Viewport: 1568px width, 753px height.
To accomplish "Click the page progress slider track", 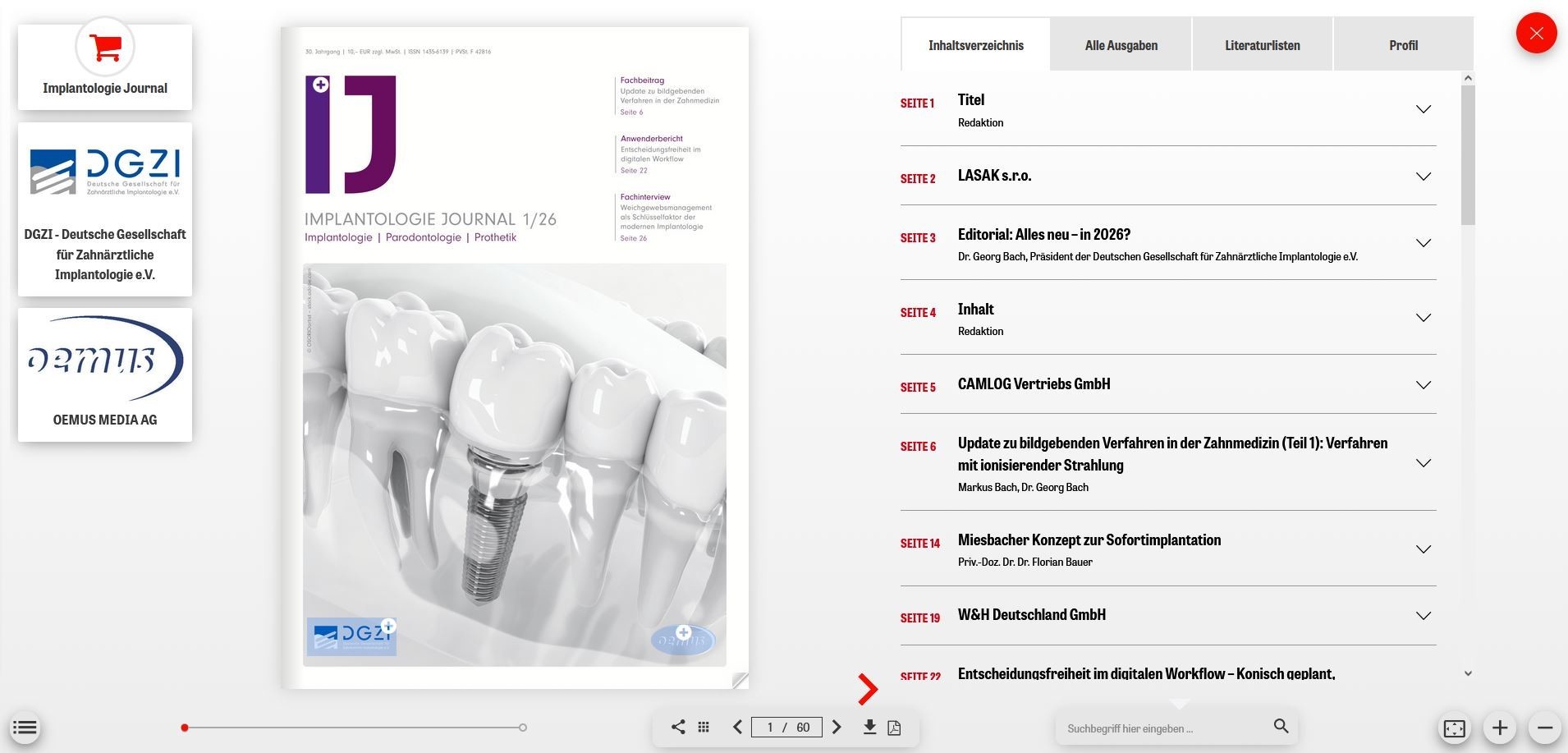I will click(x=353, y=728).
